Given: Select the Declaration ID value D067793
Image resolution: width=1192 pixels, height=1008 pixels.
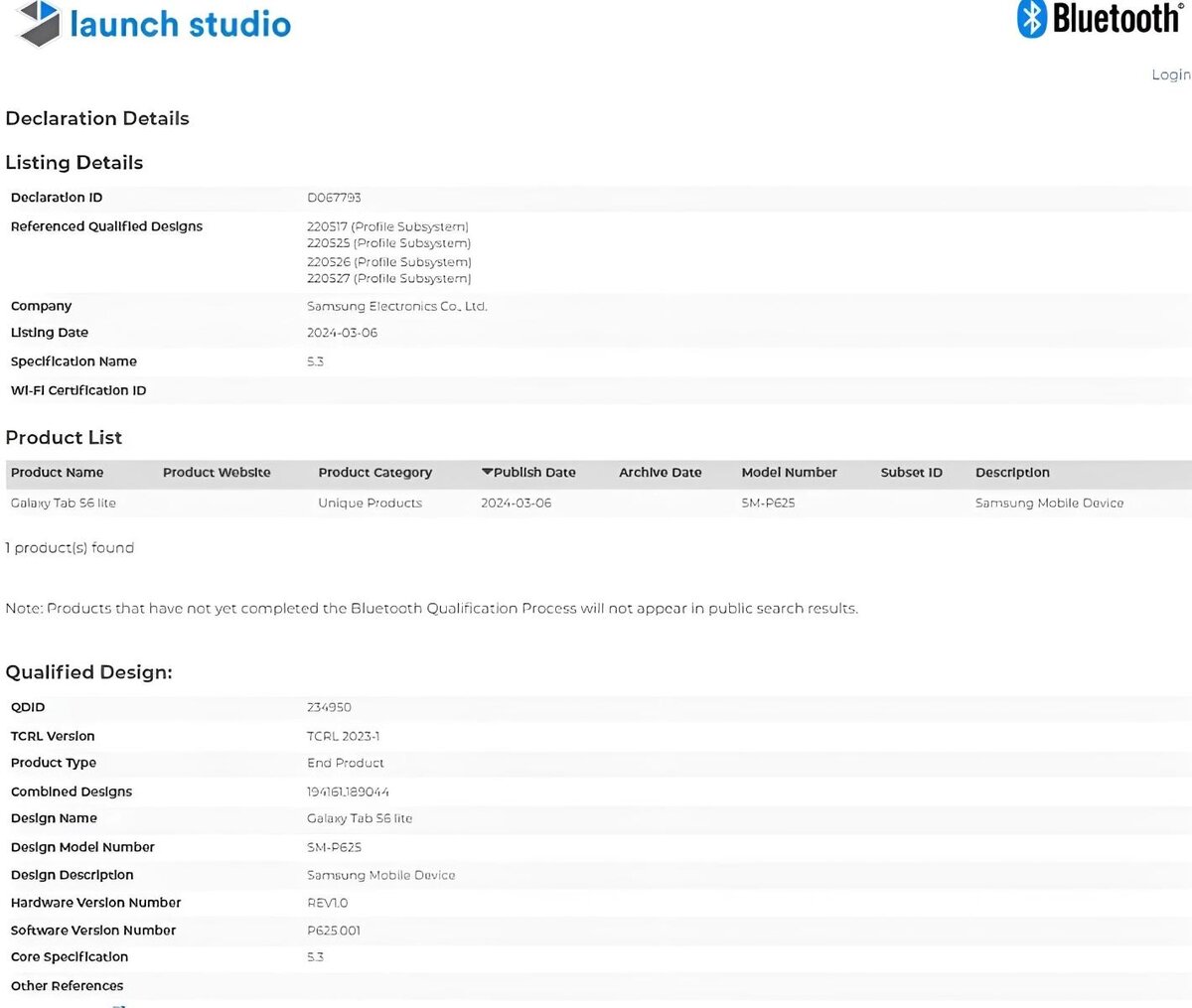Looking at the screenshot, I should 334,198.
